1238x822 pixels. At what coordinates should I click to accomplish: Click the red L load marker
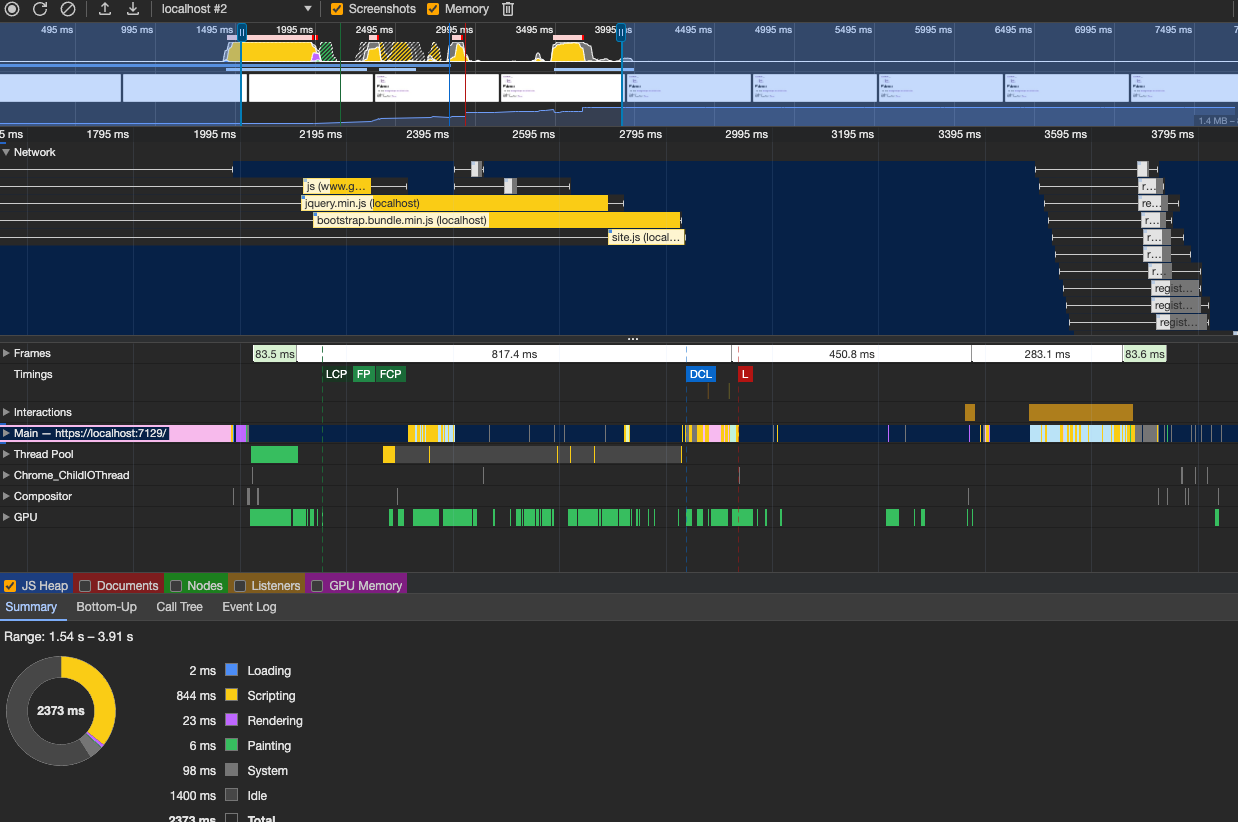(745, 374)
